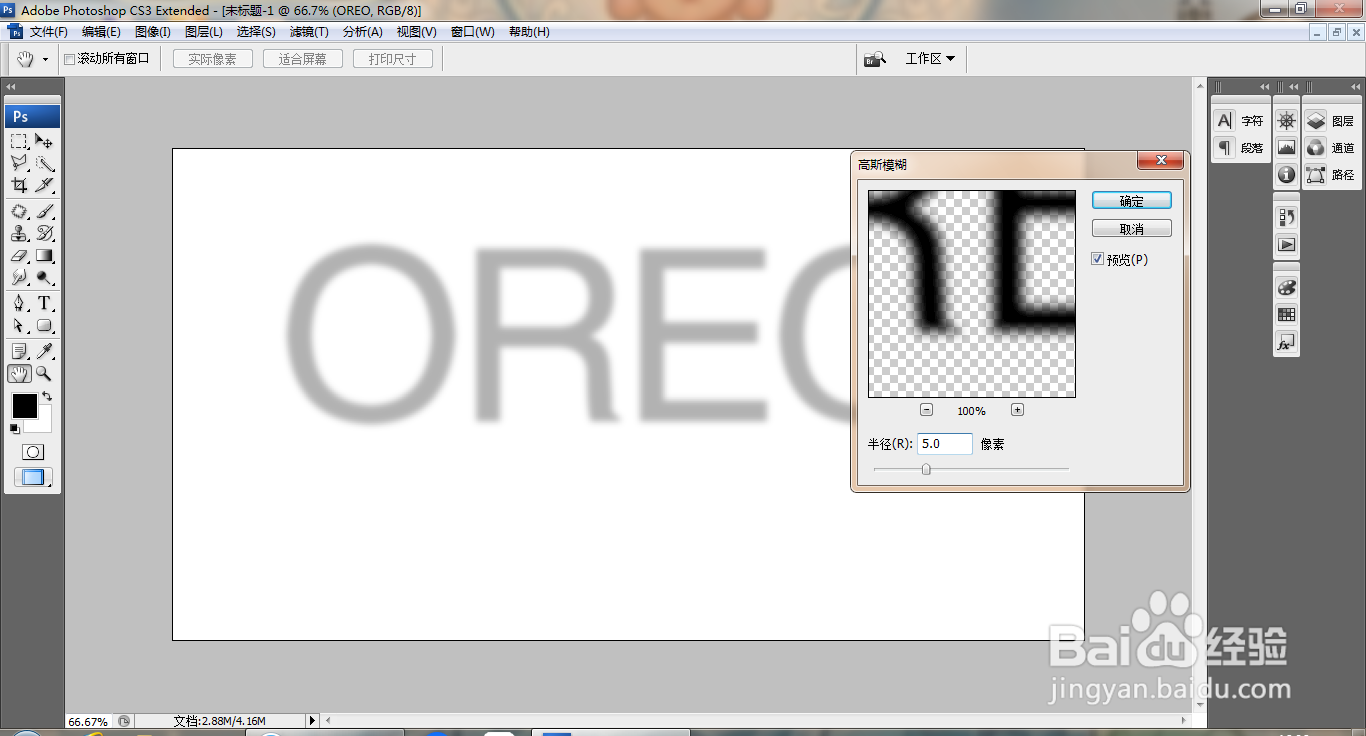
Task: Toggle 预览(P) checkbox in Gaussian Blur dialog
Action: coord(1098,259)
